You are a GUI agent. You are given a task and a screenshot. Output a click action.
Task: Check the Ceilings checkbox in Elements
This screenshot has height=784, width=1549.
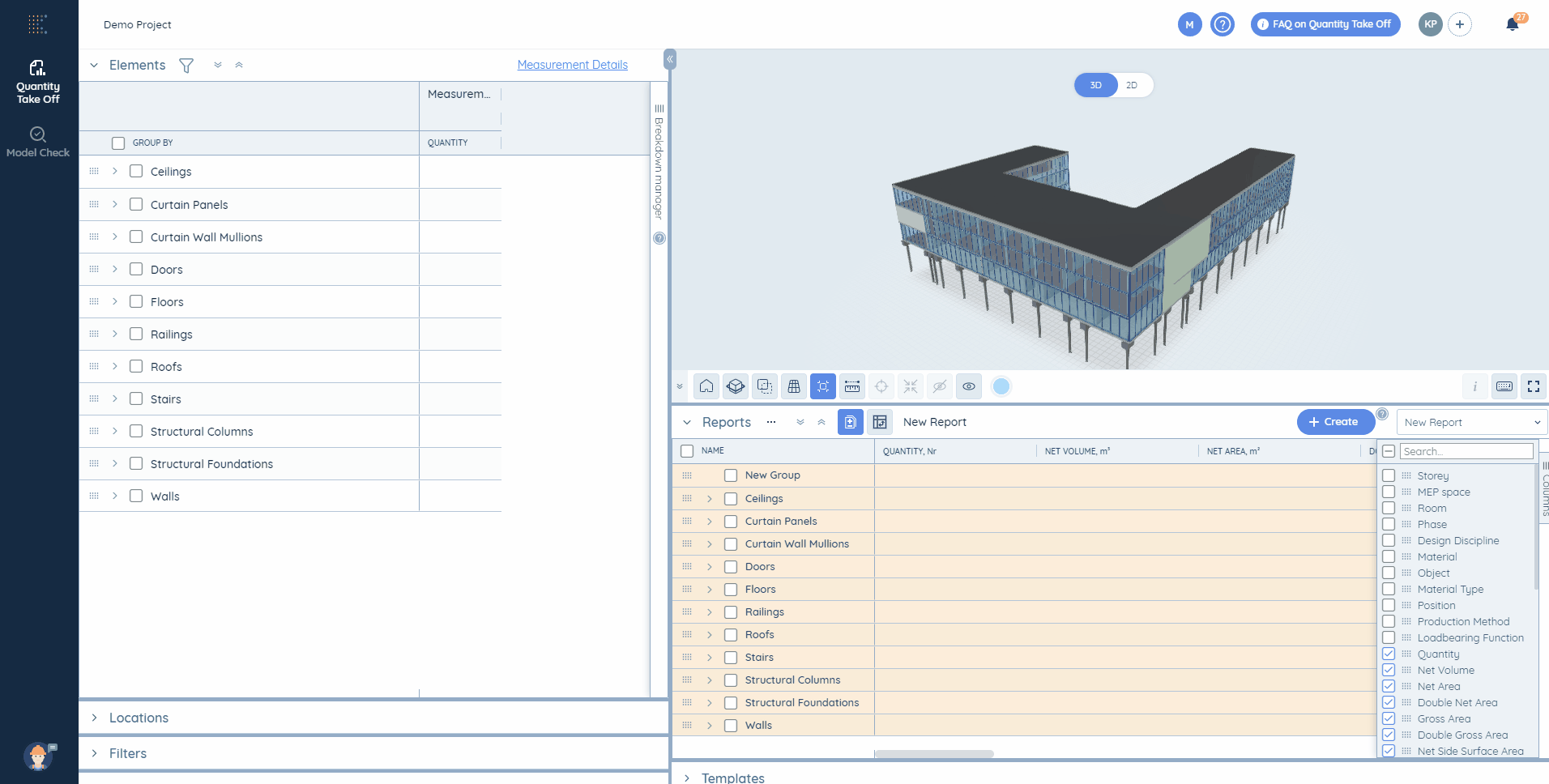pyautogui.click(x=136, y=171)
